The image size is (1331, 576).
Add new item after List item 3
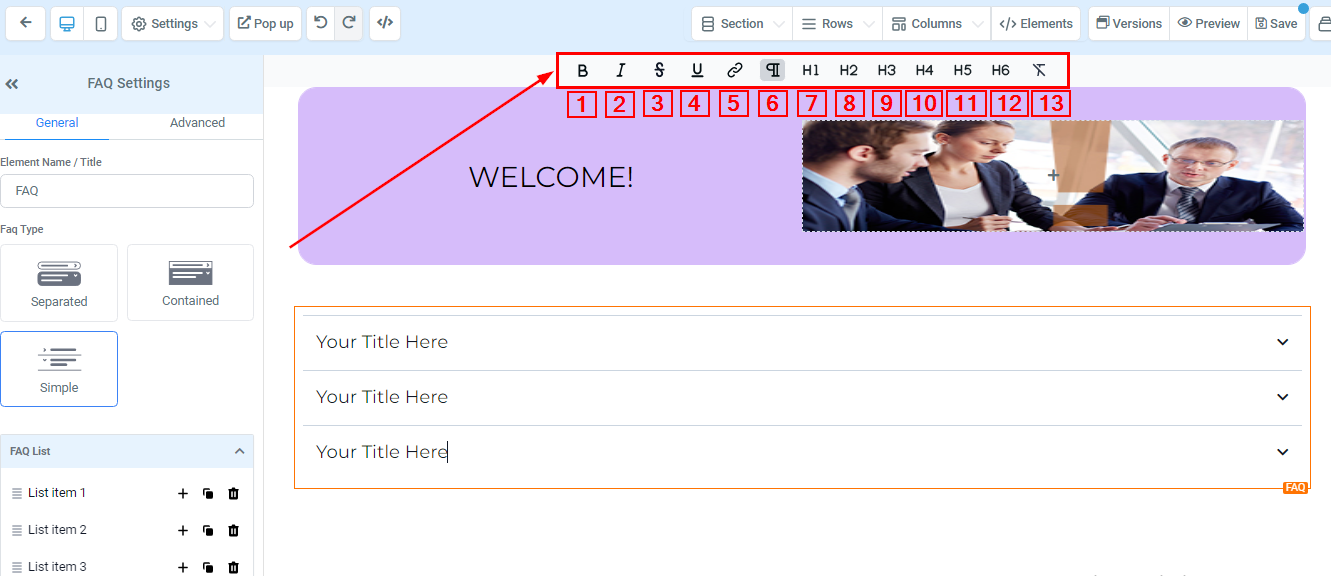coord(183,567)
